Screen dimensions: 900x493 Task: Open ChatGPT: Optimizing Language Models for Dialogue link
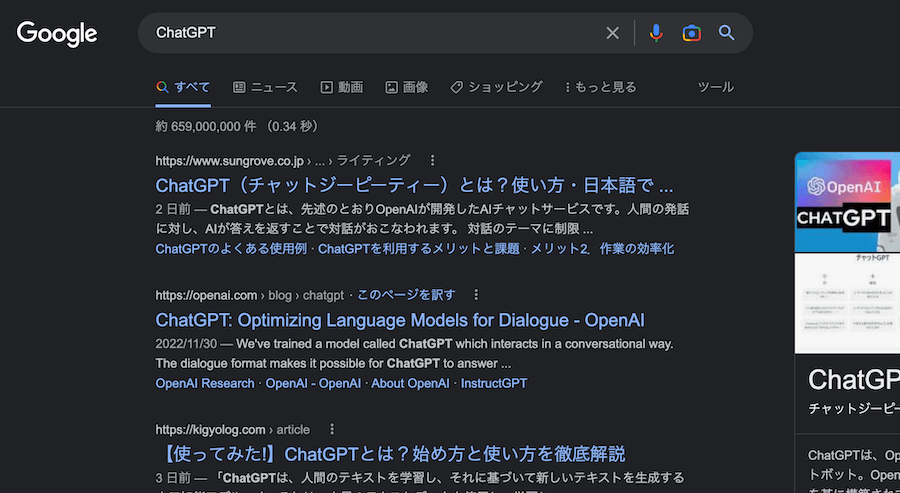pyautogui.click(x=400, y=320)
